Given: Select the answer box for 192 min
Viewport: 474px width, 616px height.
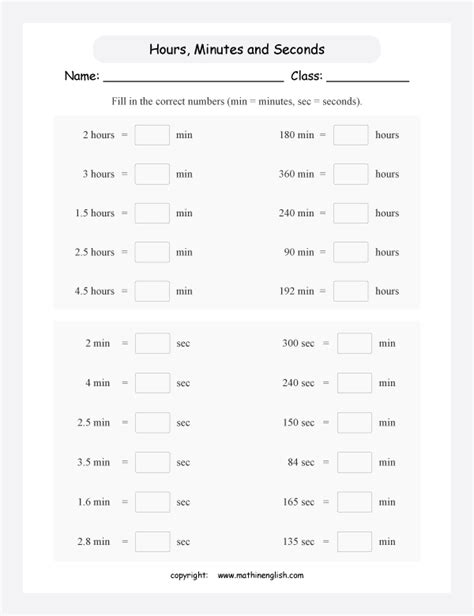Looking at the screenshot, I should 351,291.
